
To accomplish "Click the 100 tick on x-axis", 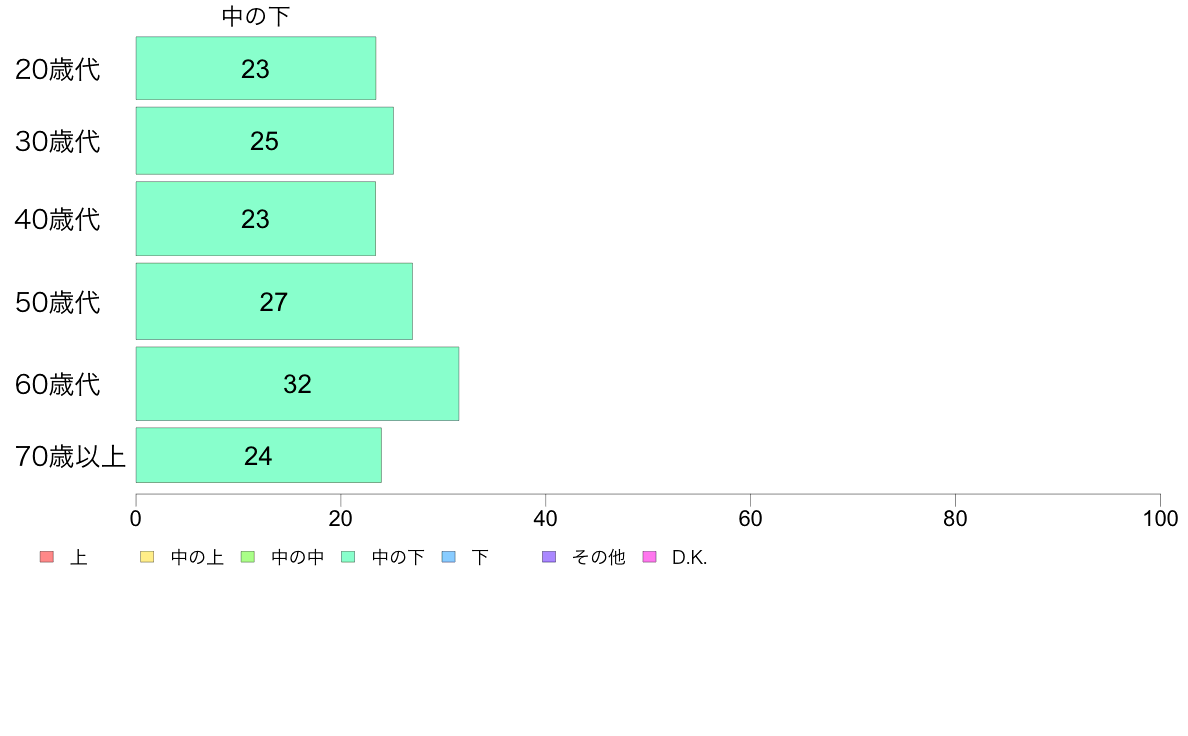I will pos(1160,518).
